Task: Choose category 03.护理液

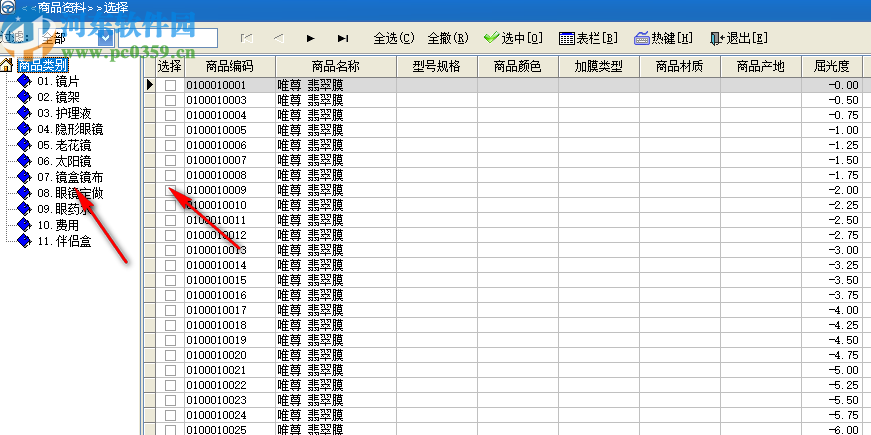Action: click(64, 114)
